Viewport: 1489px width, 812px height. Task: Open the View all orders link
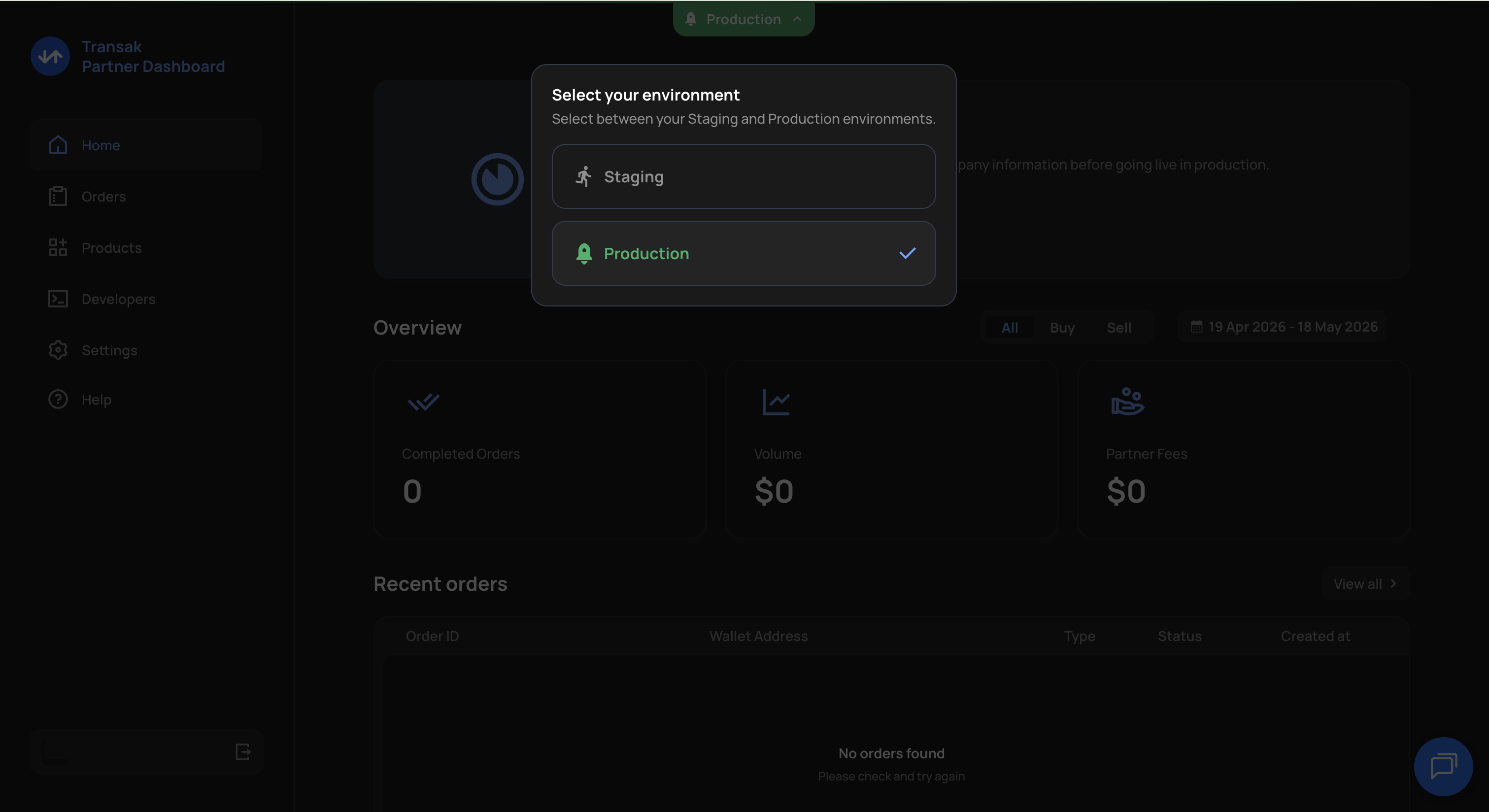1365,584
